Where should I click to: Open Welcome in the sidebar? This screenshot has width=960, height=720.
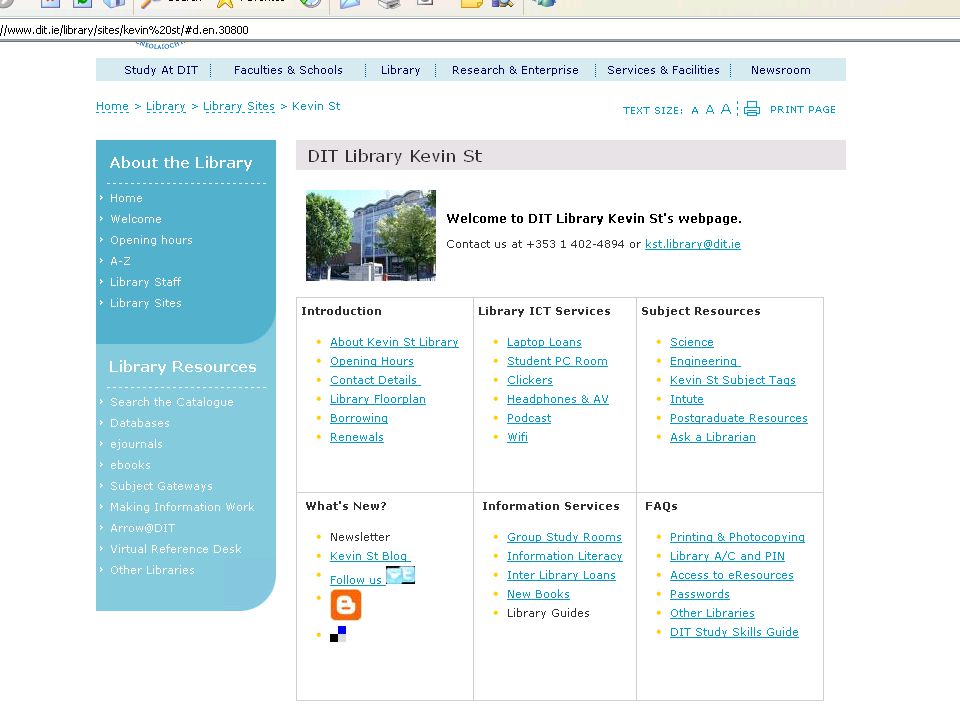136,219
